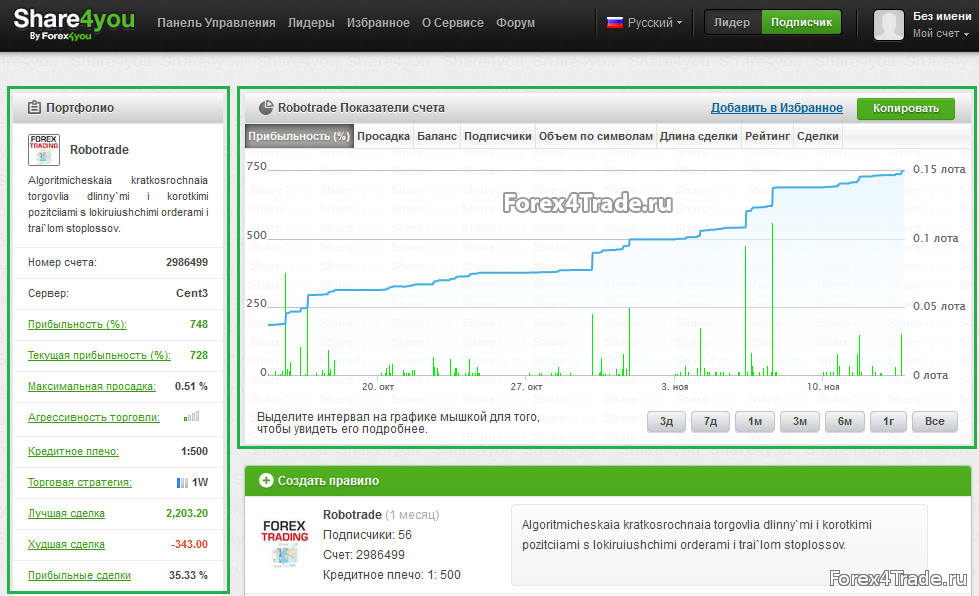
Task: Click the Портфолио clipboard icon
Action: 34,107
